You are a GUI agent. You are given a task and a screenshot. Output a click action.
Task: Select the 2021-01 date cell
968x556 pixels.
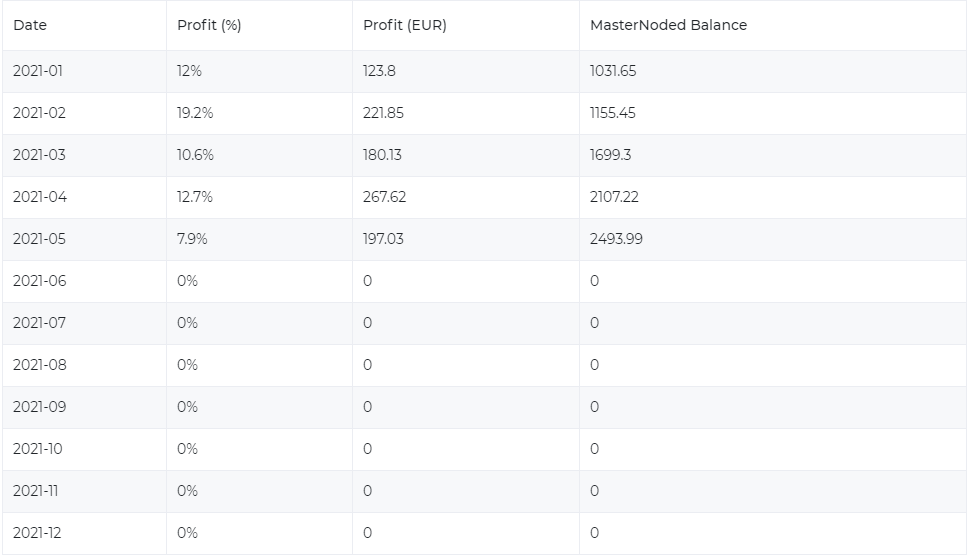[x=38, y=71]
